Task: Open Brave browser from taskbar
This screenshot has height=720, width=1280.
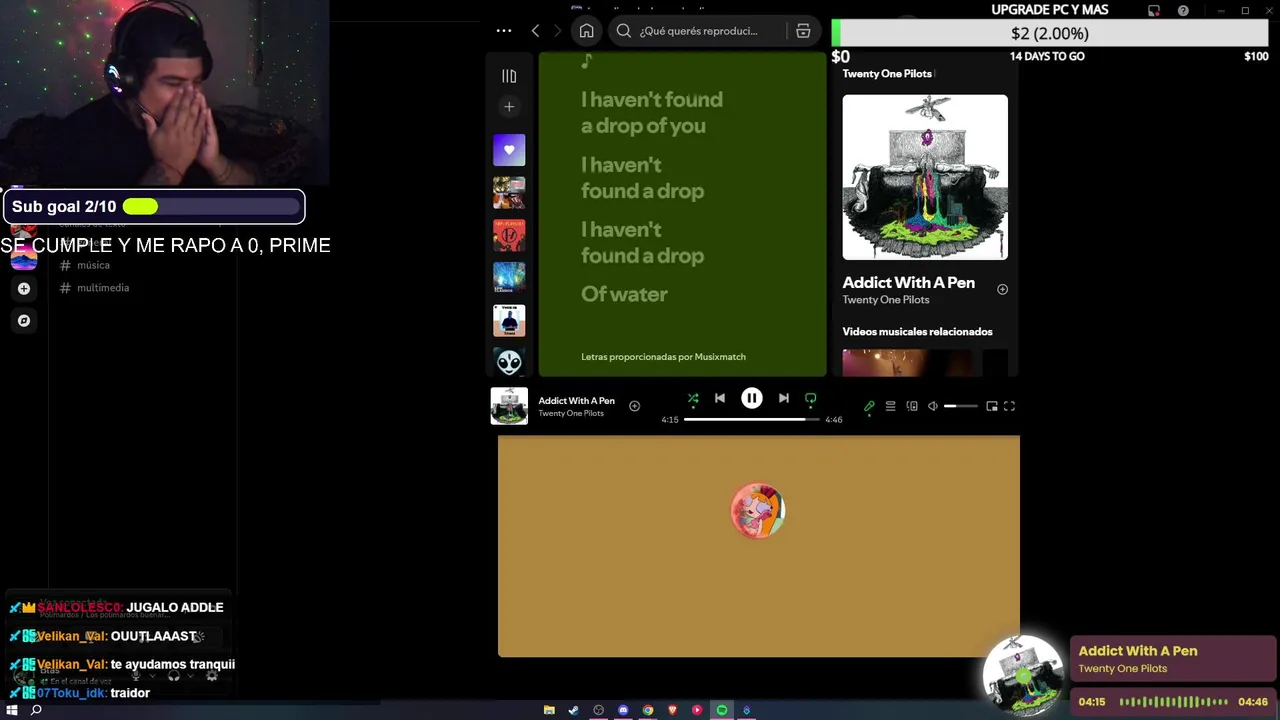Action: tap(672, 710)
